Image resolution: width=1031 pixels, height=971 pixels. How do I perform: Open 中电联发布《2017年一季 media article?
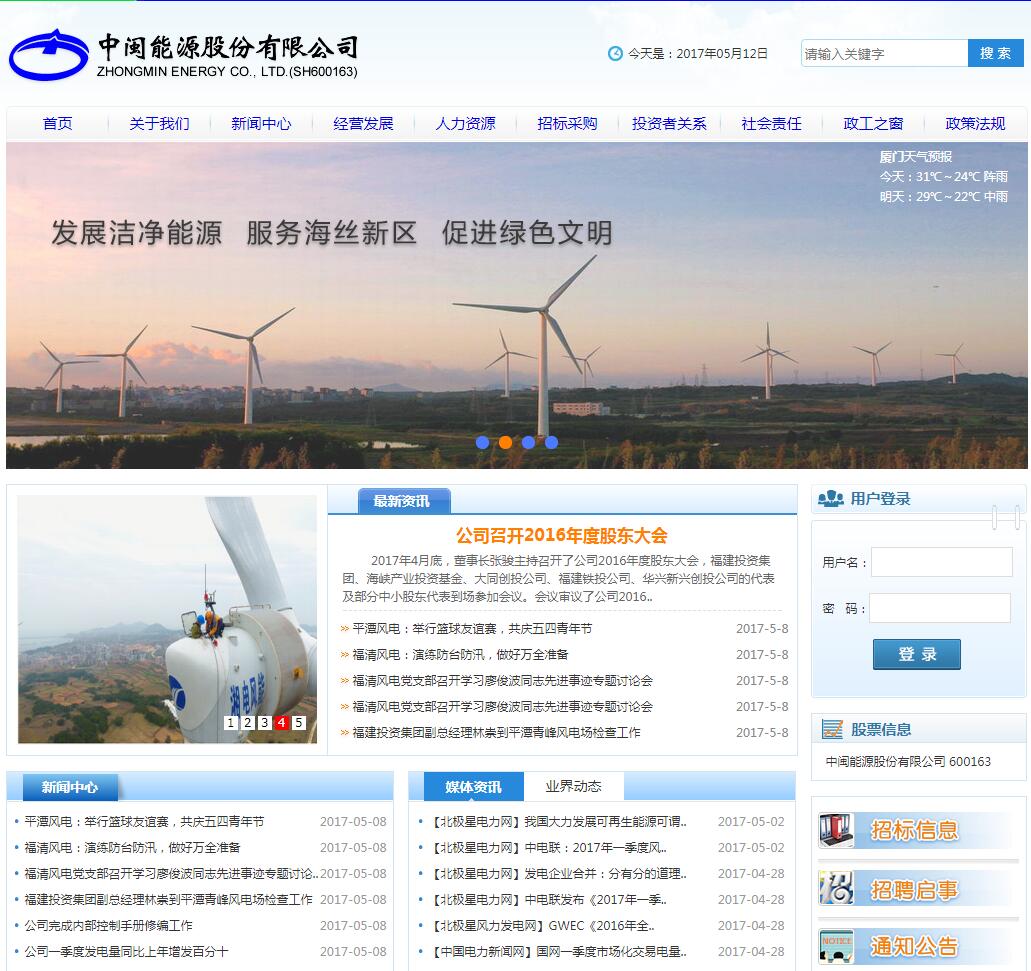(548, 899)
